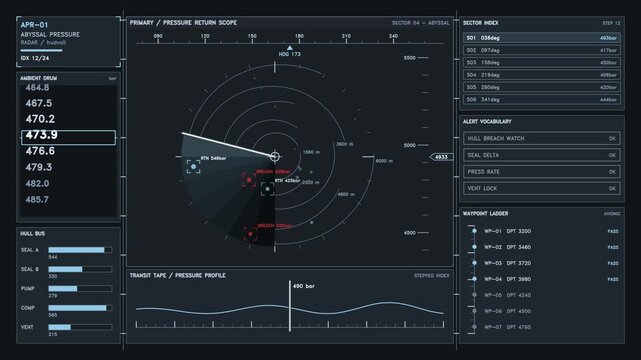
Task: Click the lower red BREACH target reticle
Action: pyautogui.click(x=251, y=234)
